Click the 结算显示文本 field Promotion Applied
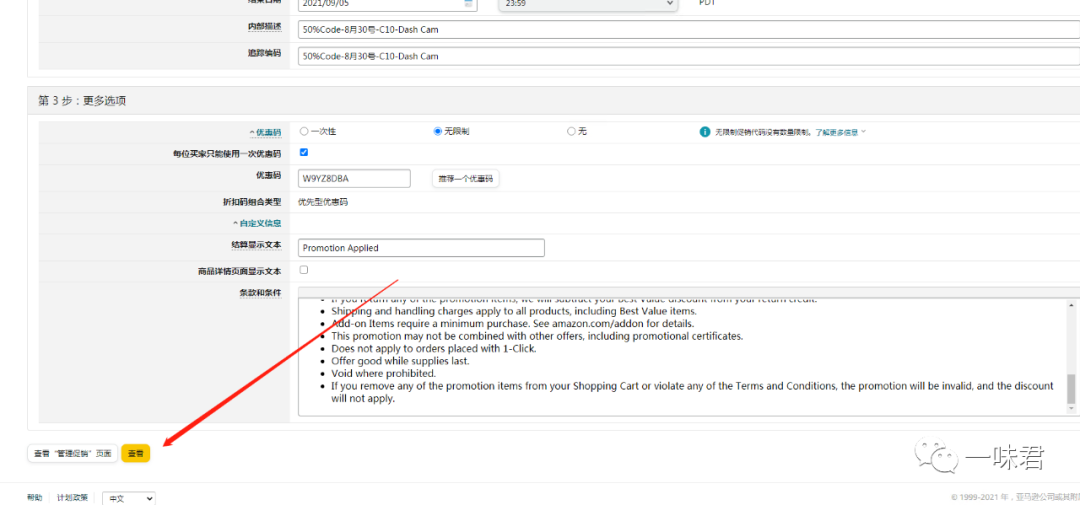 (422, 248)
